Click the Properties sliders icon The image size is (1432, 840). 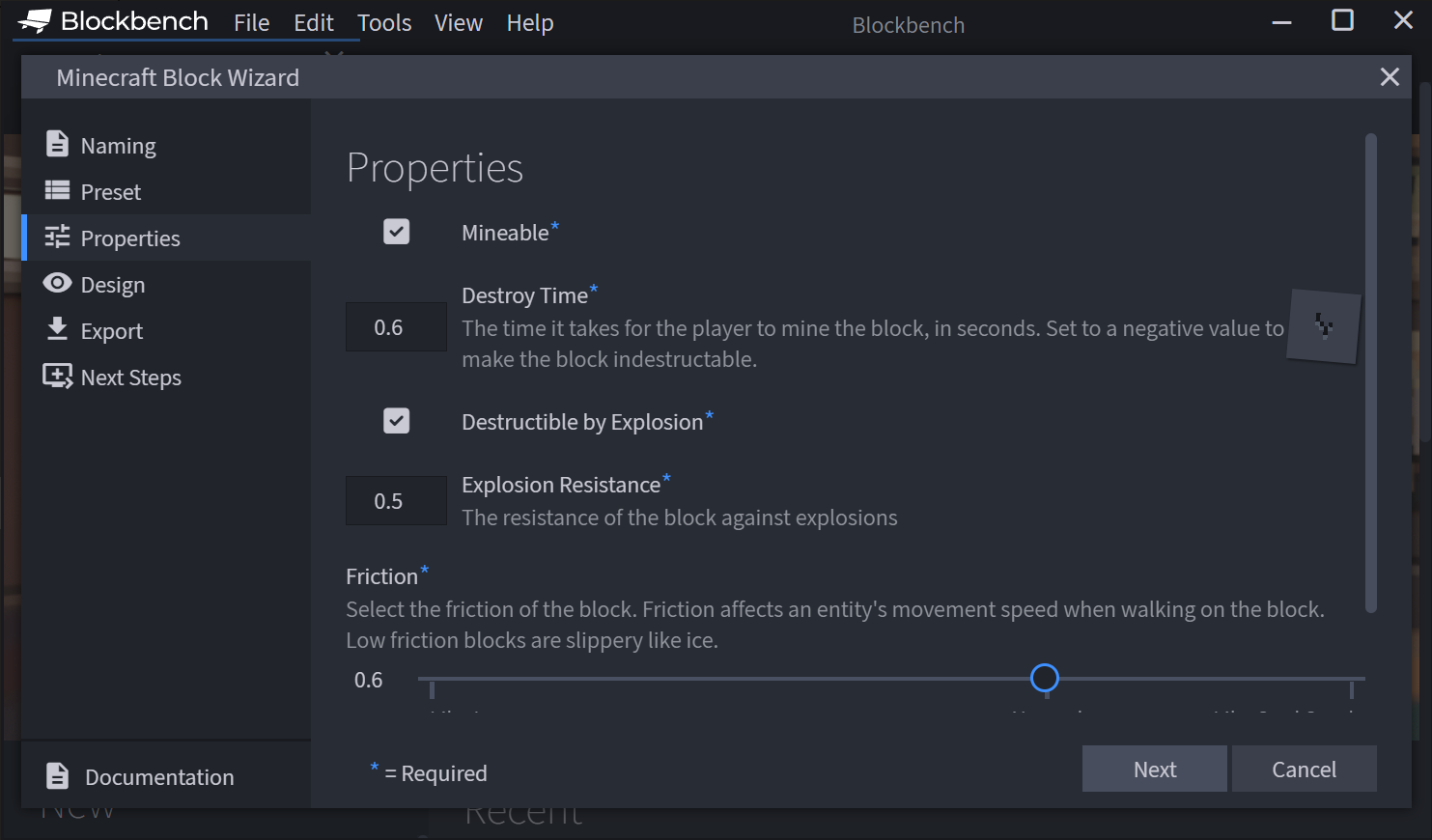tap(58, 237)
